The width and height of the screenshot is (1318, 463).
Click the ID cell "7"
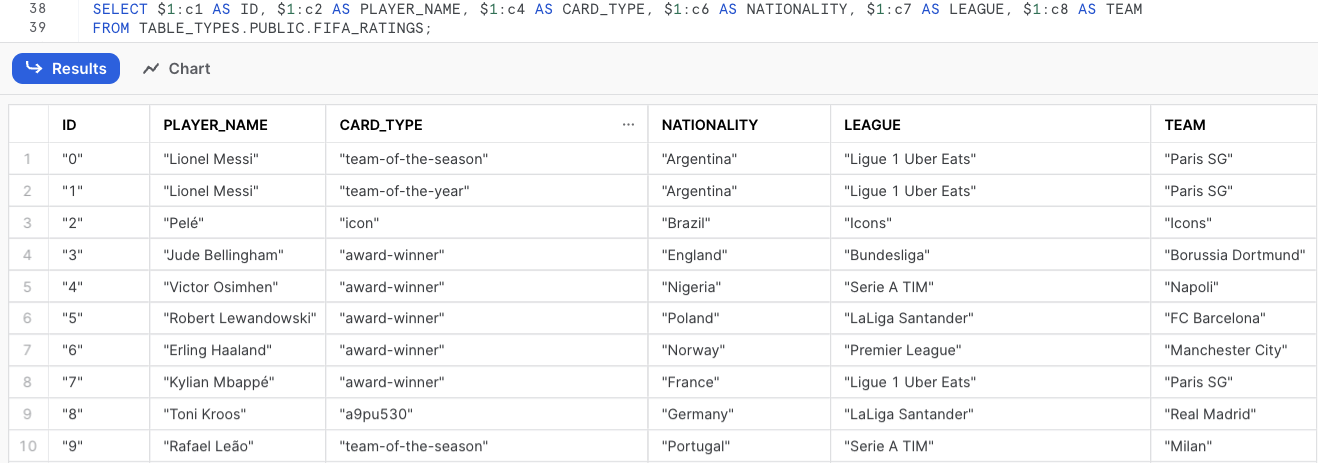click(99, 382)
